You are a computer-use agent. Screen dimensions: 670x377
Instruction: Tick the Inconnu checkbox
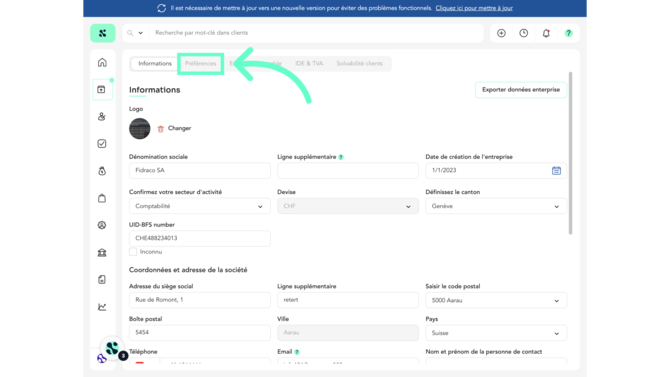click(133, 252)
